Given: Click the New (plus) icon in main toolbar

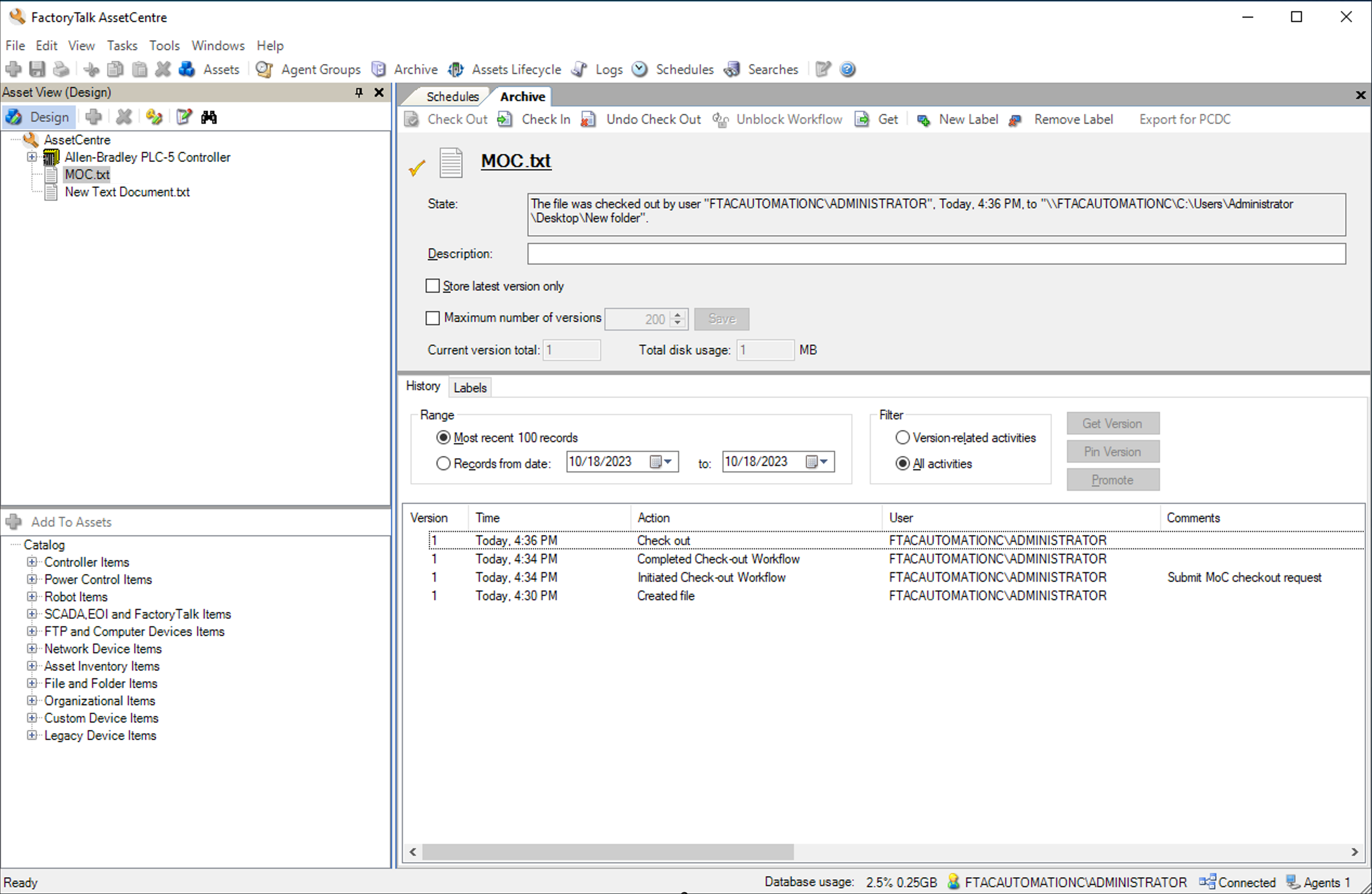Looking at the screenshot, I should tap(13, 69).
